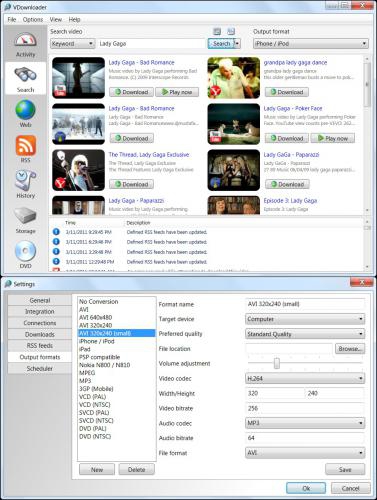
Task: Switch to Downloads settings tab
Action: (x=40, y=334)
